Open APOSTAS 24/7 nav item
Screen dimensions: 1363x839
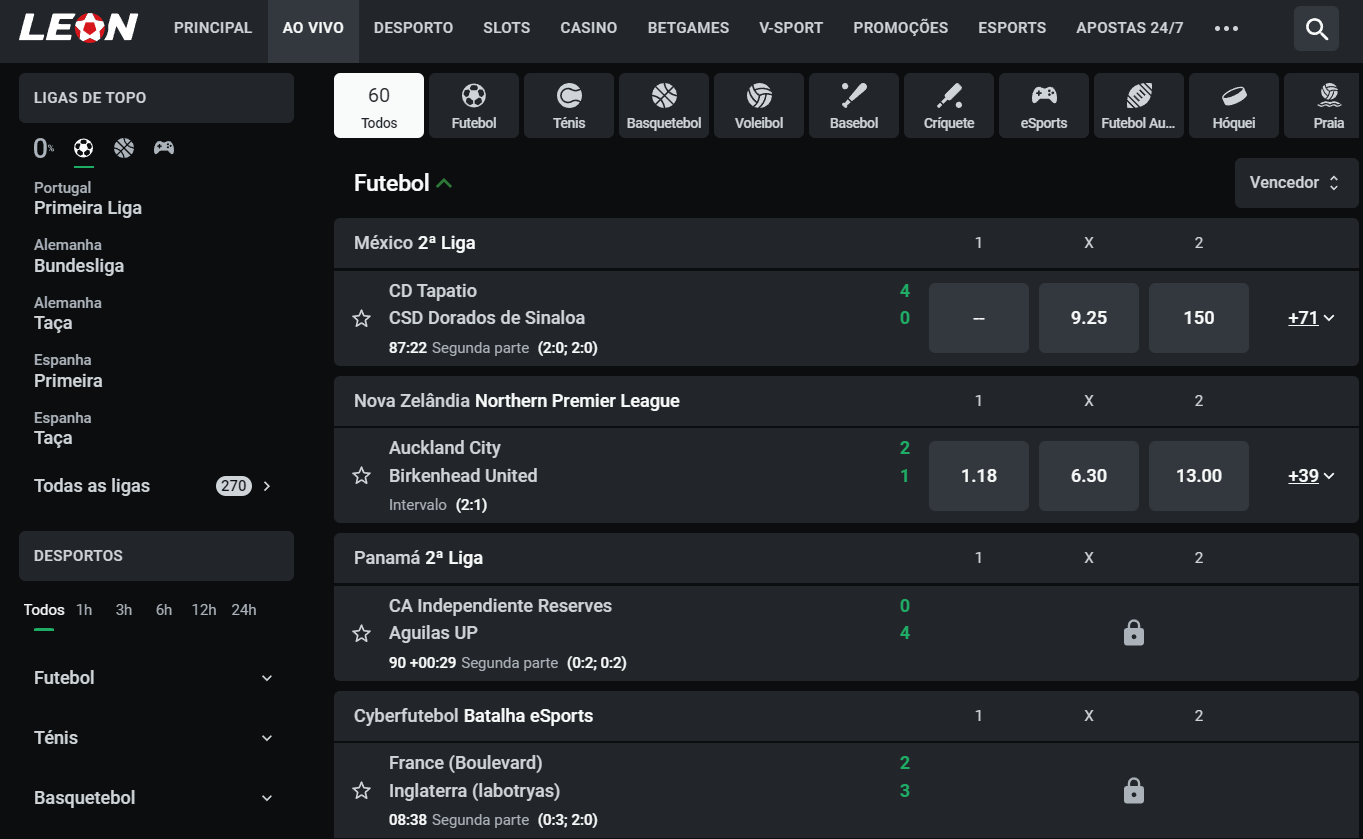pyautogui.click(x=1130, y=28)
